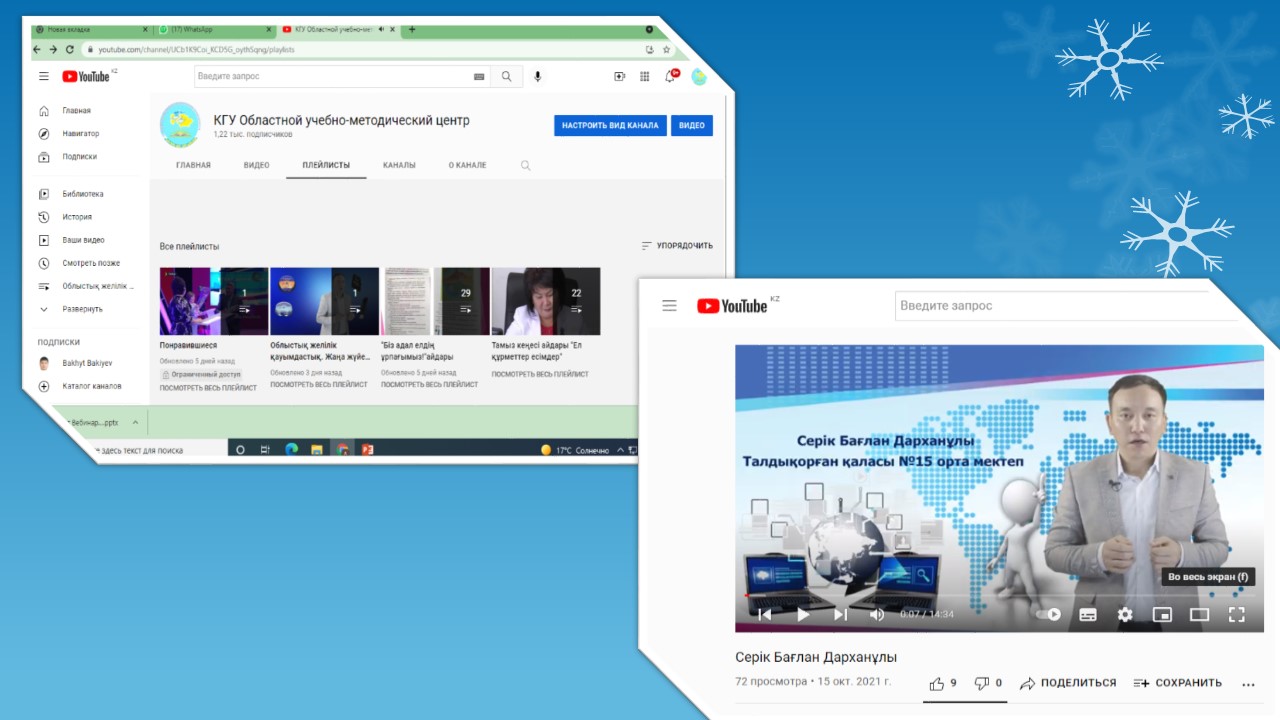Enter full screen in the player
Image resolution: width=1280 pixels, height=720 pixels.
tap(1236, 614)
